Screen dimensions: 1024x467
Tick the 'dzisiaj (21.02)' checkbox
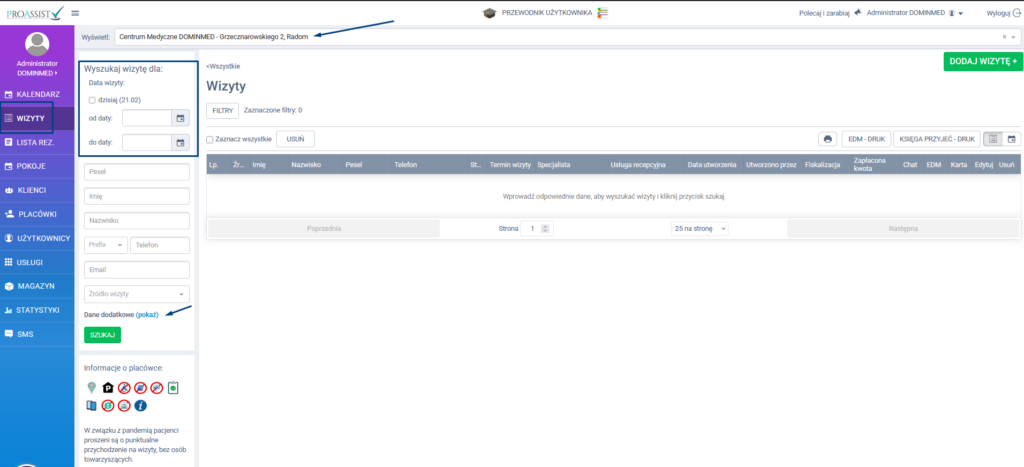click(x=92, y=100)
